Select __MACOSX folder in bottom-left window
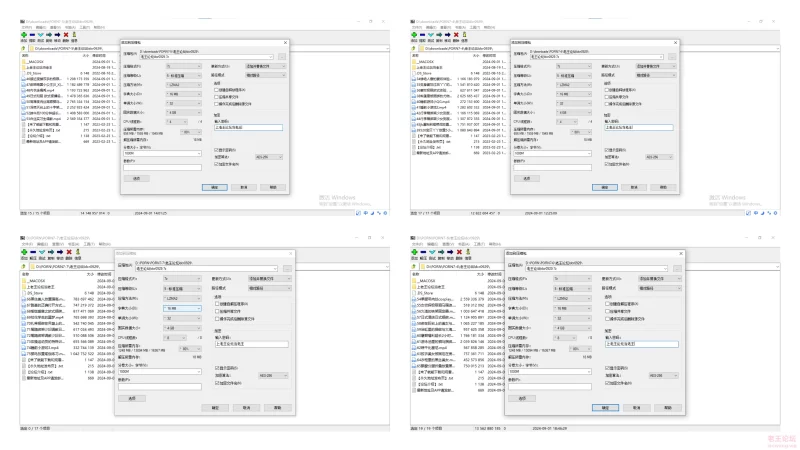The height and width of the screenshot is (450, 800). point(34,281)
